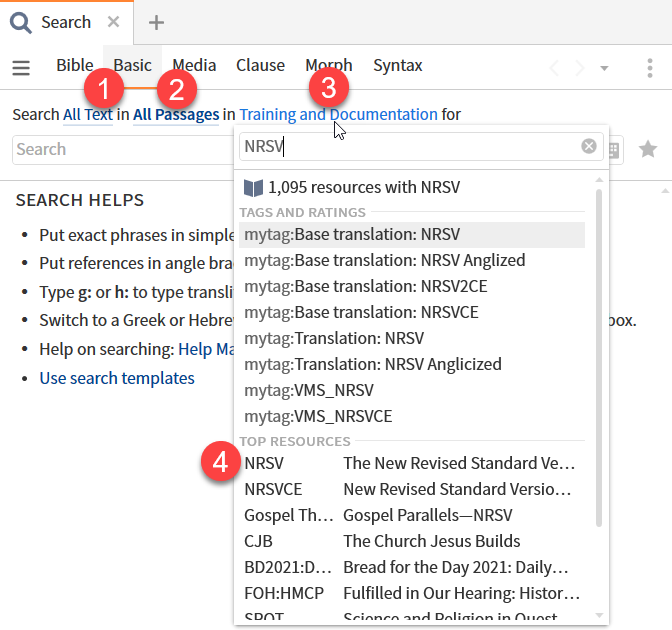Select mytag:Translation: NRSV Anglicized

(x=412, y=364)
